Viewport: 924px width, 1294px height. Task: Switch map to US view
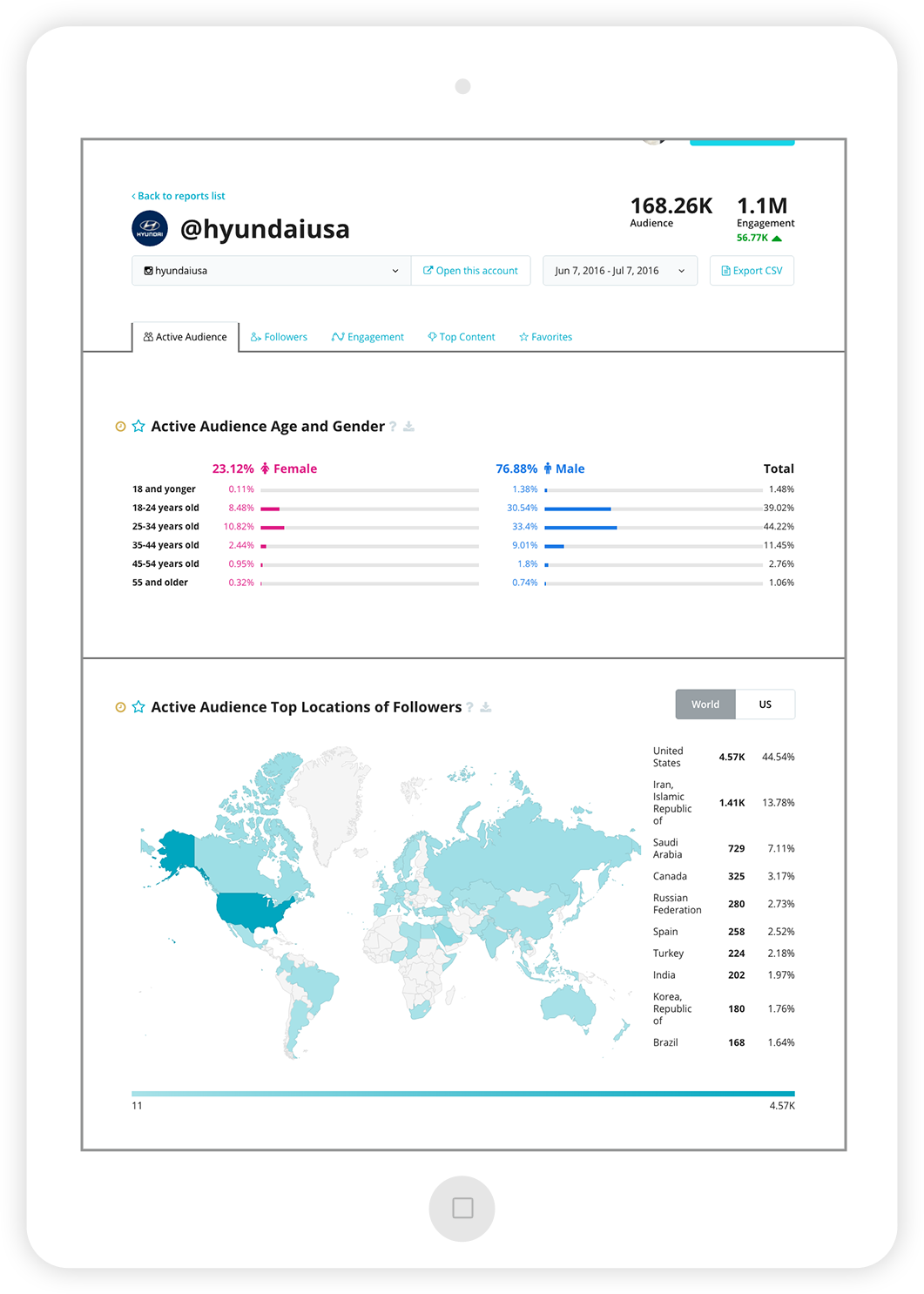766,704
